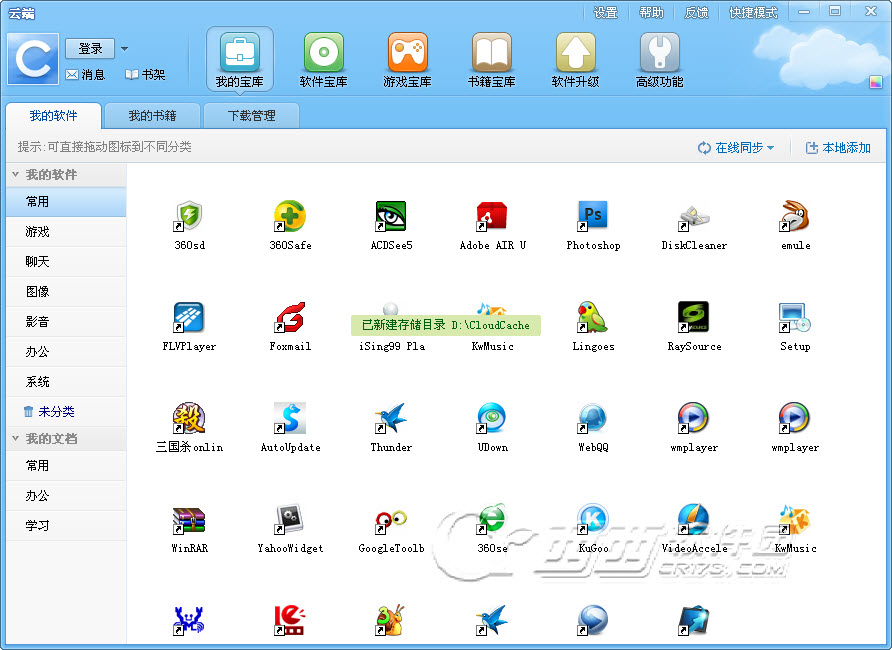Image resolution: width=892 pixels, height=650 pixels.
Task: Select the Thunder download shortcut icon
Action: 390,418
